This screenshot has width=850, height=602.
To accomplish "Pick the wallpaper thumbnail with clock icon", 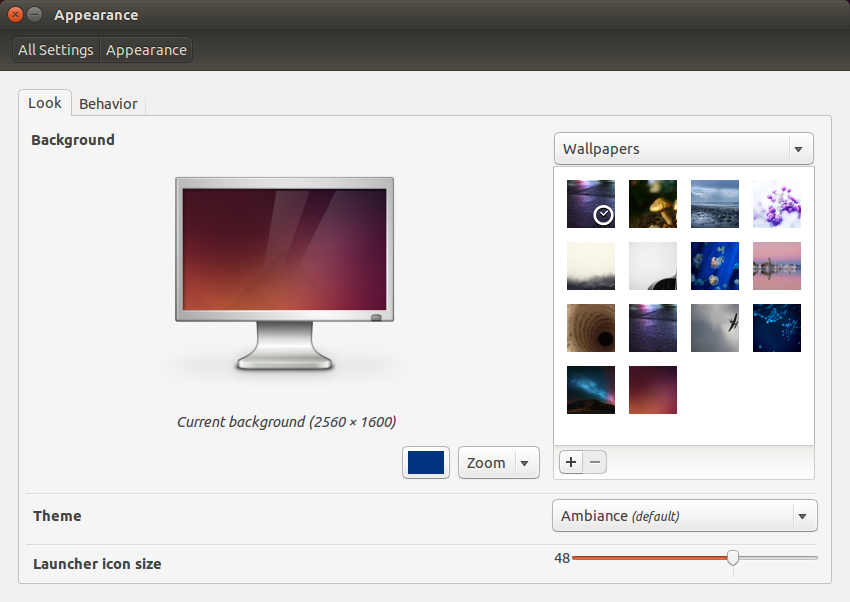I will click(x=591, y=204).
